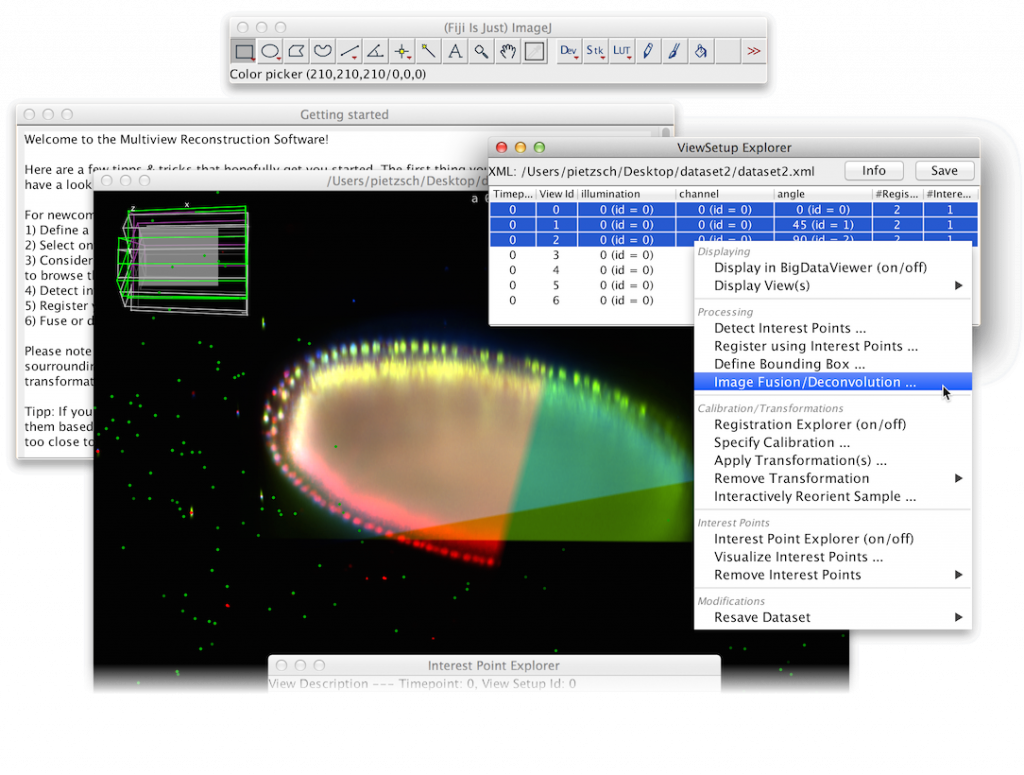Activate the Wand tracing tool
This screenshot has width=1024, height=775.
tap(428, 51)
